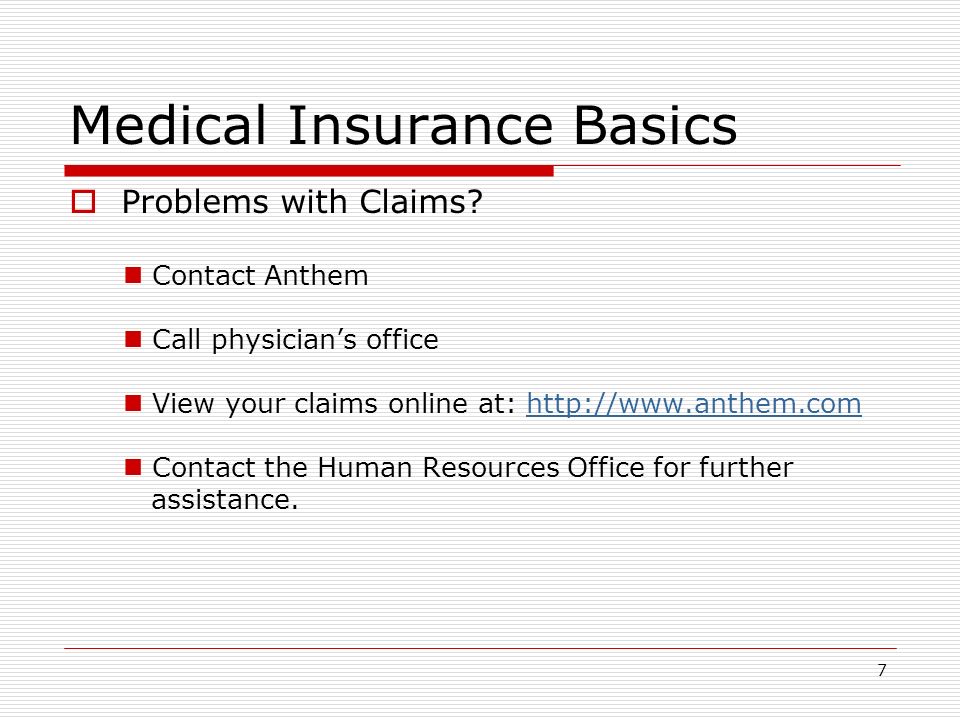Viewport: 960px width, 720px height.
Task: Click the thin red line at slide bottom
Action: point(481,648)
